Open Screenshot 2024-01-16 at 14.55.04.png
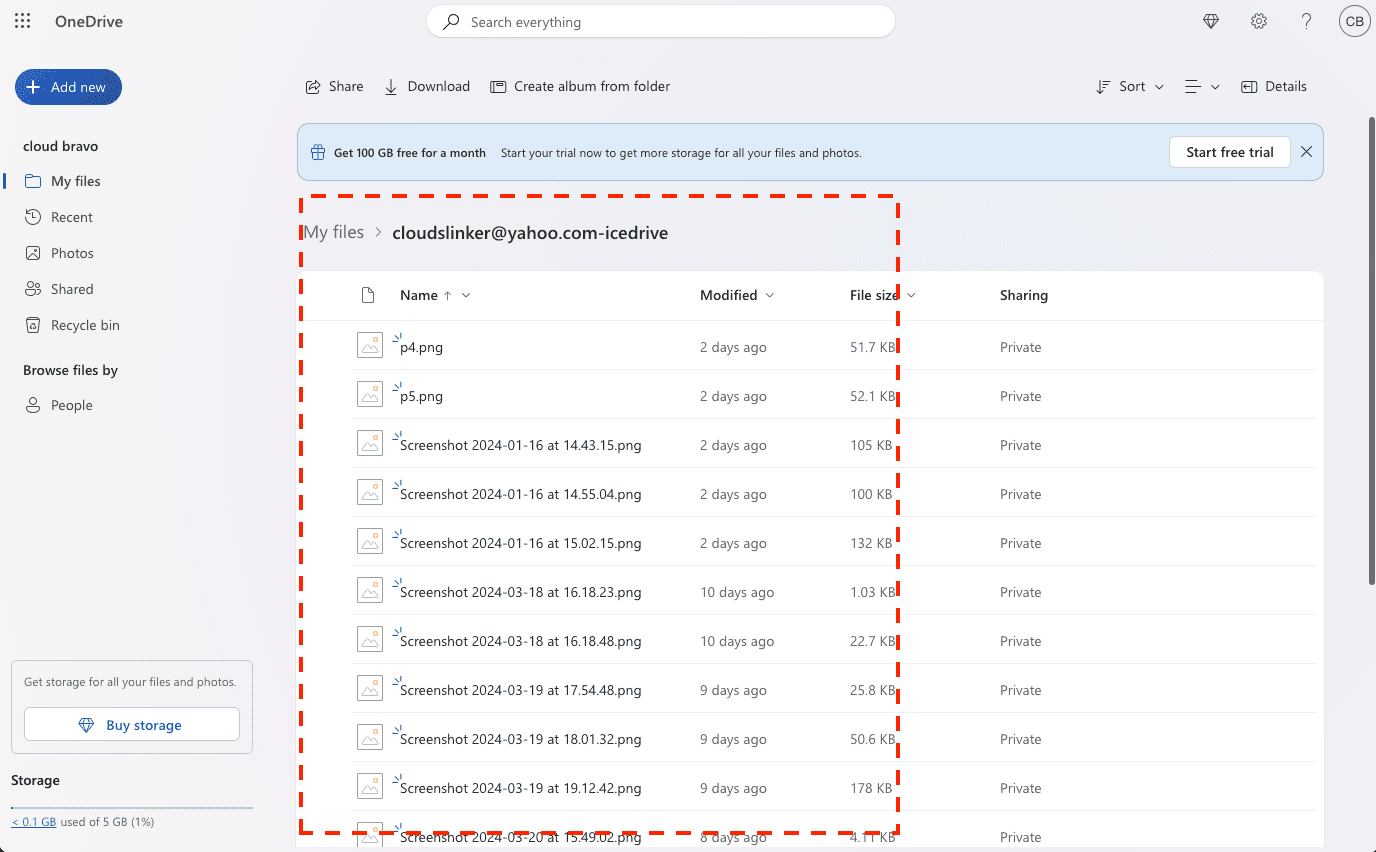Screen dimensions: 1376x852 tap(521, 494)
